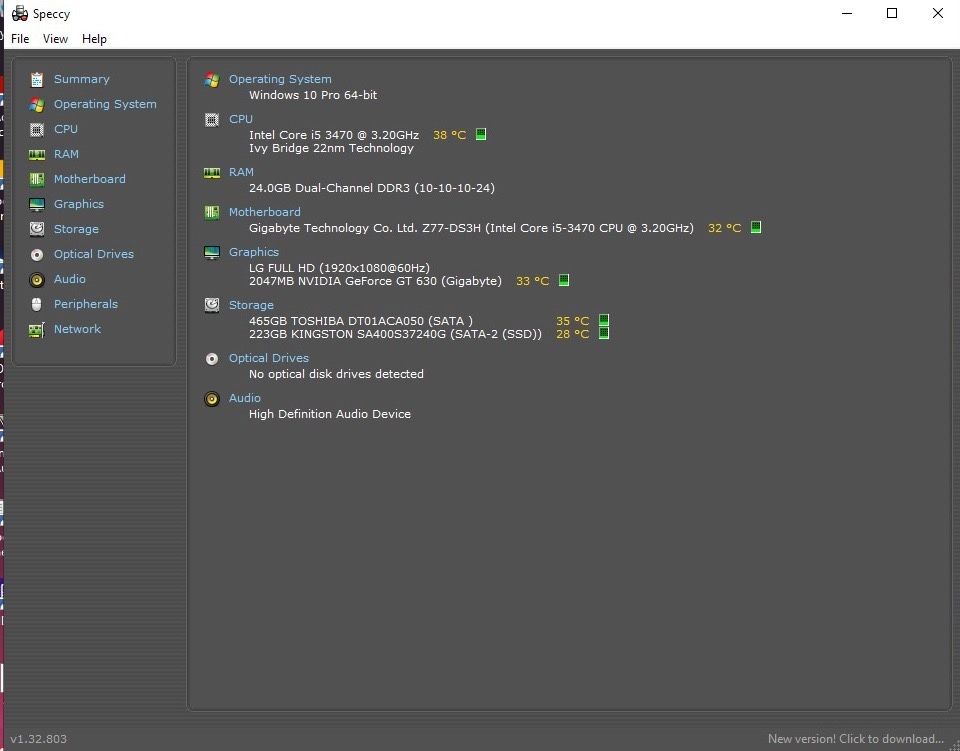Image resolution: width=960 pixels, height=751 pixels.
Task: Click the Optical Drives heading link in summary
Action: [x=269, y=358]
